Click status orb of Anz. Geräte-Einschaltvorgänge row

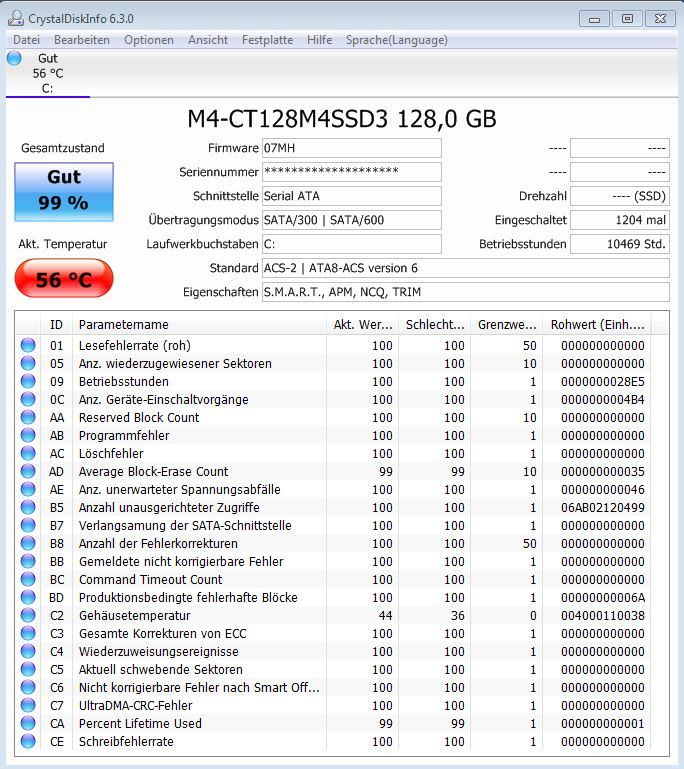(x=28, y=399)
